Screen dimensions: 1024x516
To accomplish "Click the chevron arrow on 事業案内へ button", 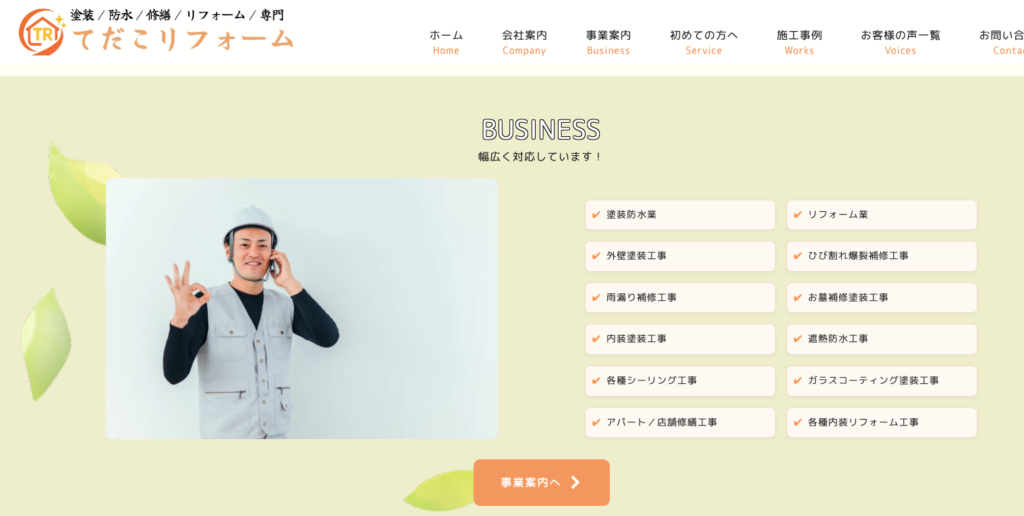I will pos(575,483).
